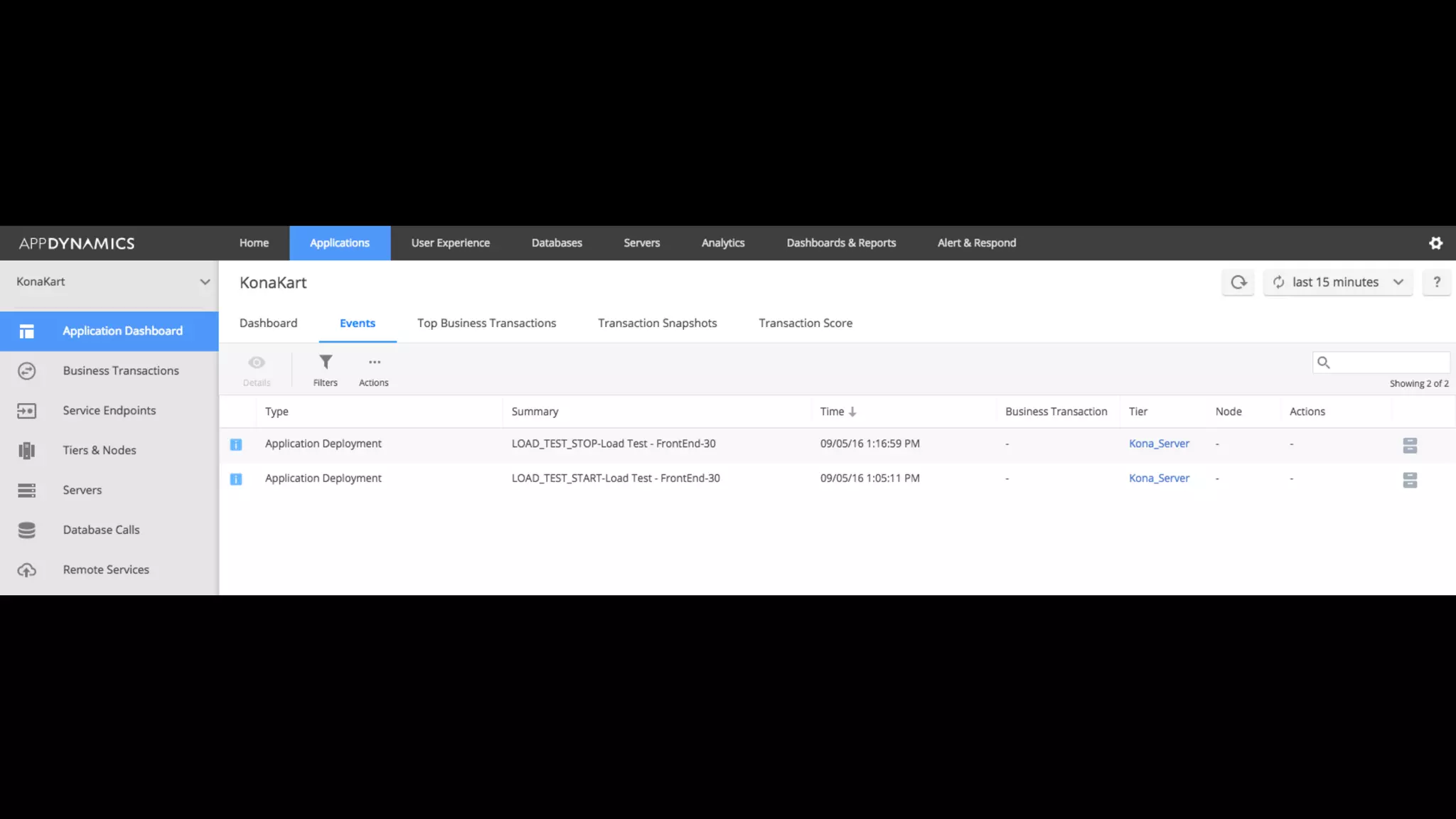This screenshot has height=819, width=1456.
Task: Open the Analytics menu
Action: (x=722, y=243)
